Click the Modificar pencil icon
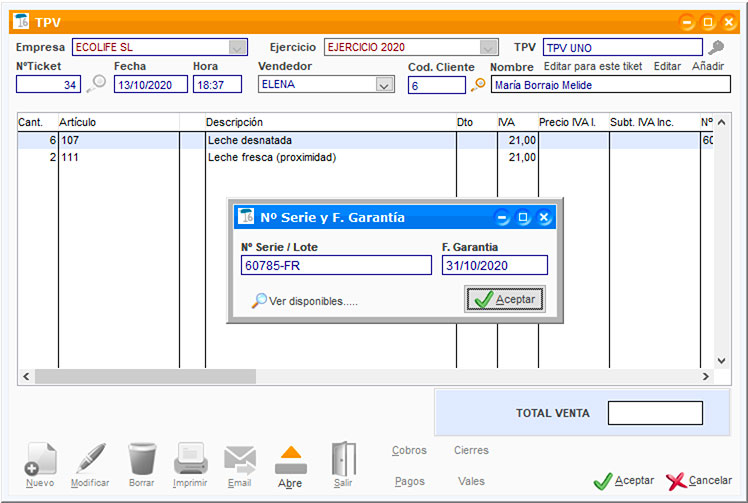This screenshot has width=748, height=503. tap(90, 459)
